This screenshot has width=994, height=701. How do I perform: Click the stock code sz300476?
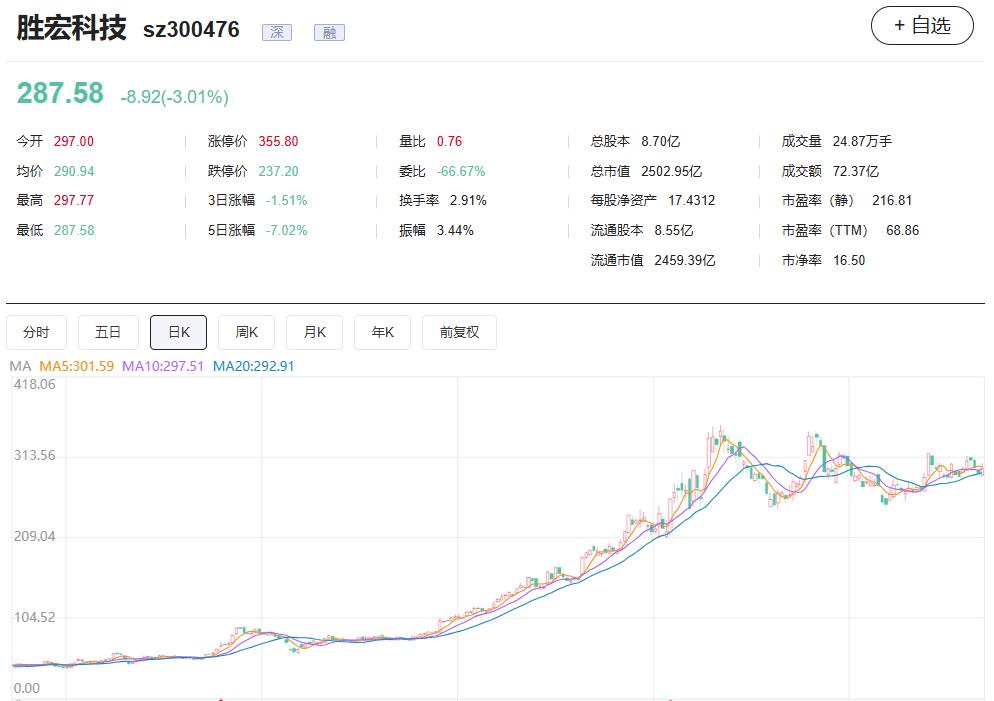pos(192,30)
